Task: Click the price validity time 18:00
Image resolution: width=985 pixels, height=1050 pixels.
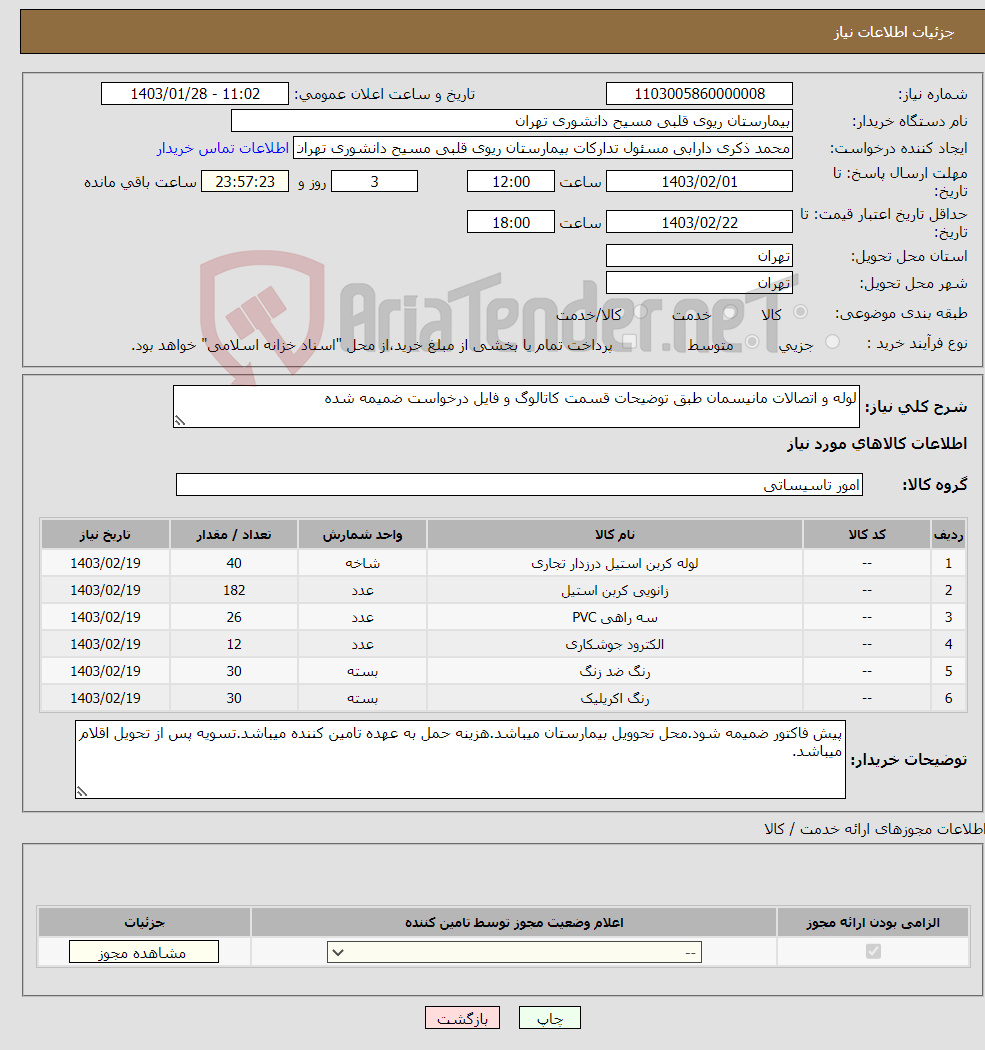Action: click(511, 222)
